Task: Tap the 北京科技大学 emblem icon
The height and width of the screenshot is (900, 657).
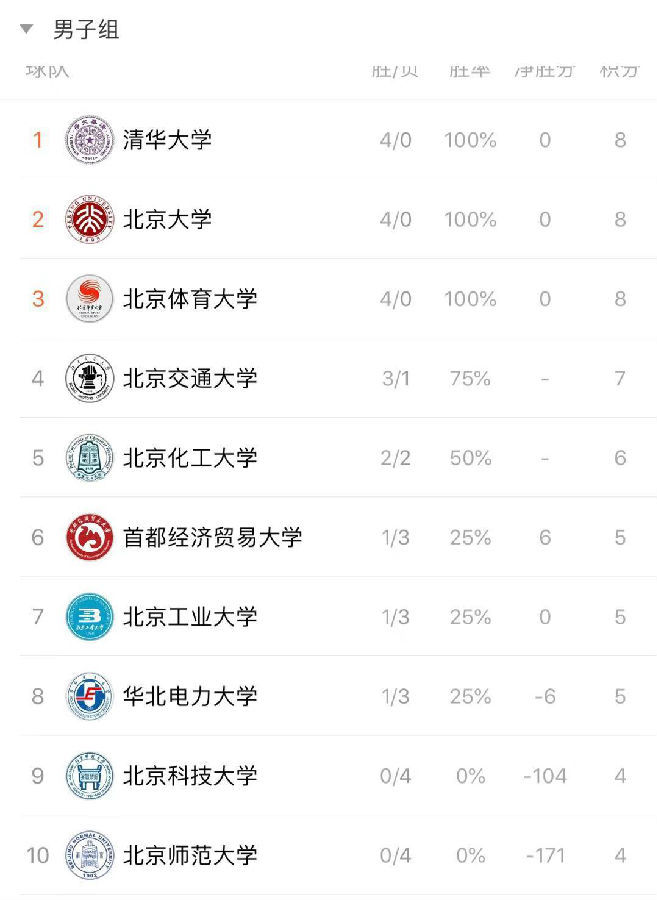Action: tap(89, 775)
